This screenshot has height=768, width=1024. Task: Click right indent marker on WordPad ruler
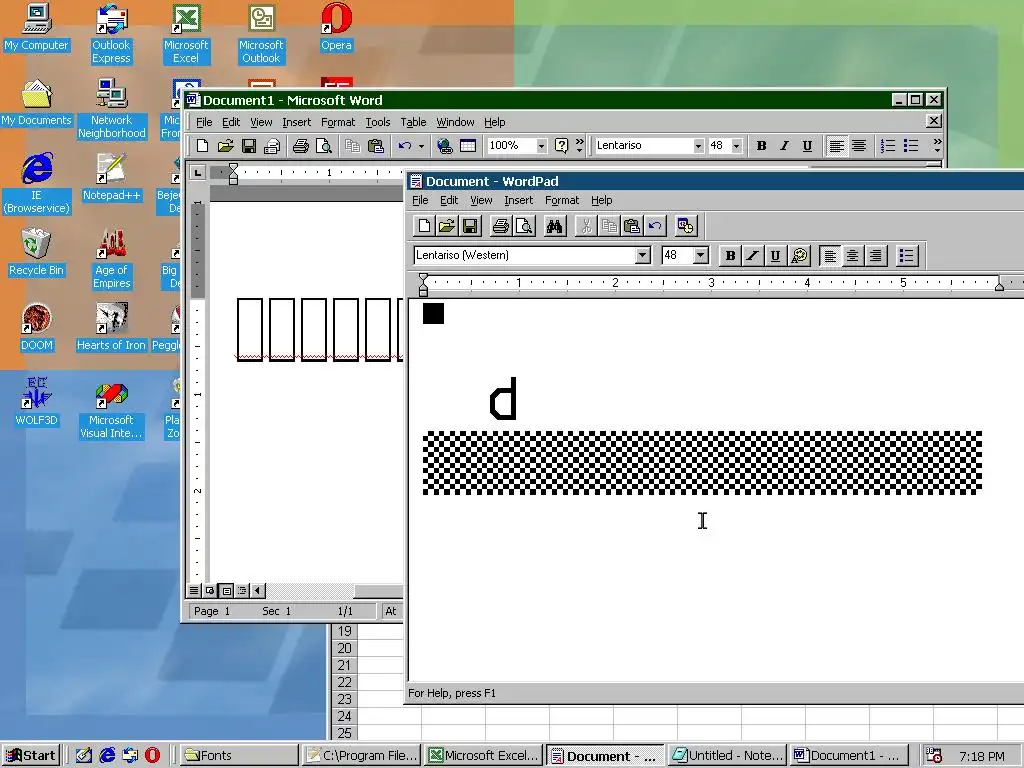pos(999,285)
